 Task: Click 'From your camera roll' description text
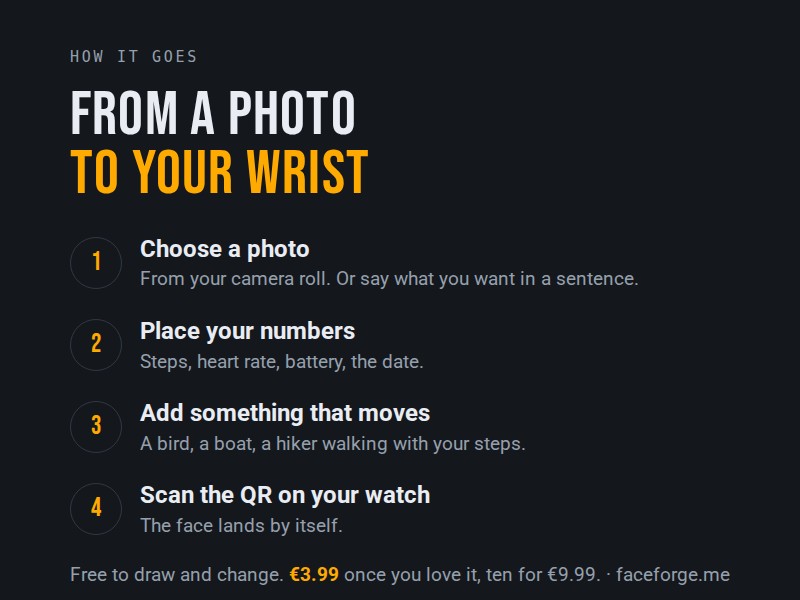389,279
